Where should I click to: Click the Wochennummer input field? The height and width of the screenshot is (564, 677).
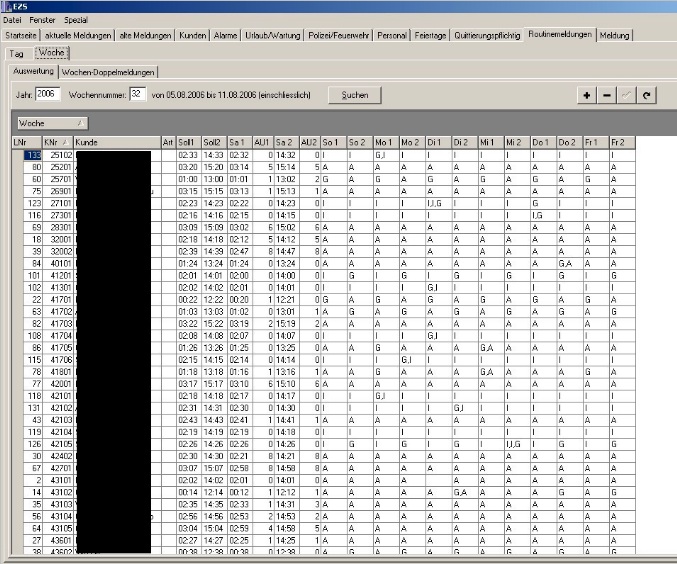(138, 94)
